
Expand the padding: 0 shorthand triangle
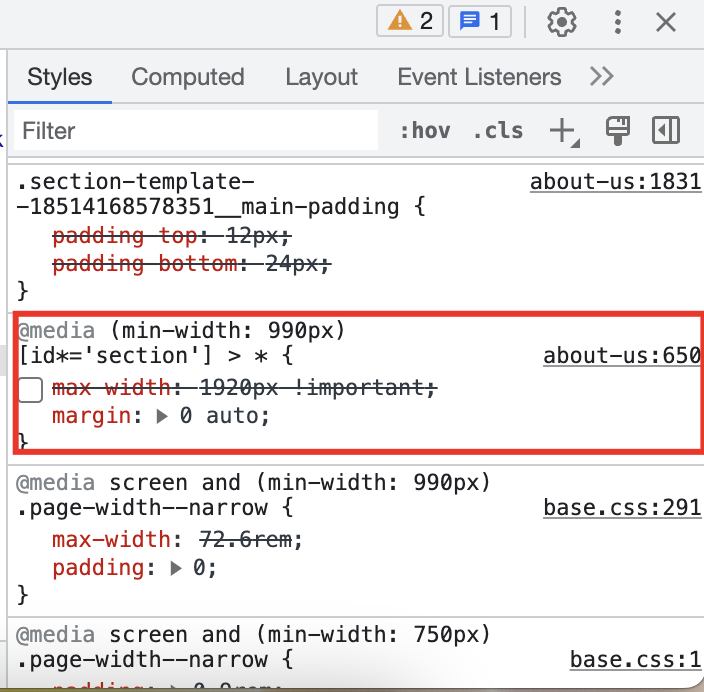tap(176, 569)
